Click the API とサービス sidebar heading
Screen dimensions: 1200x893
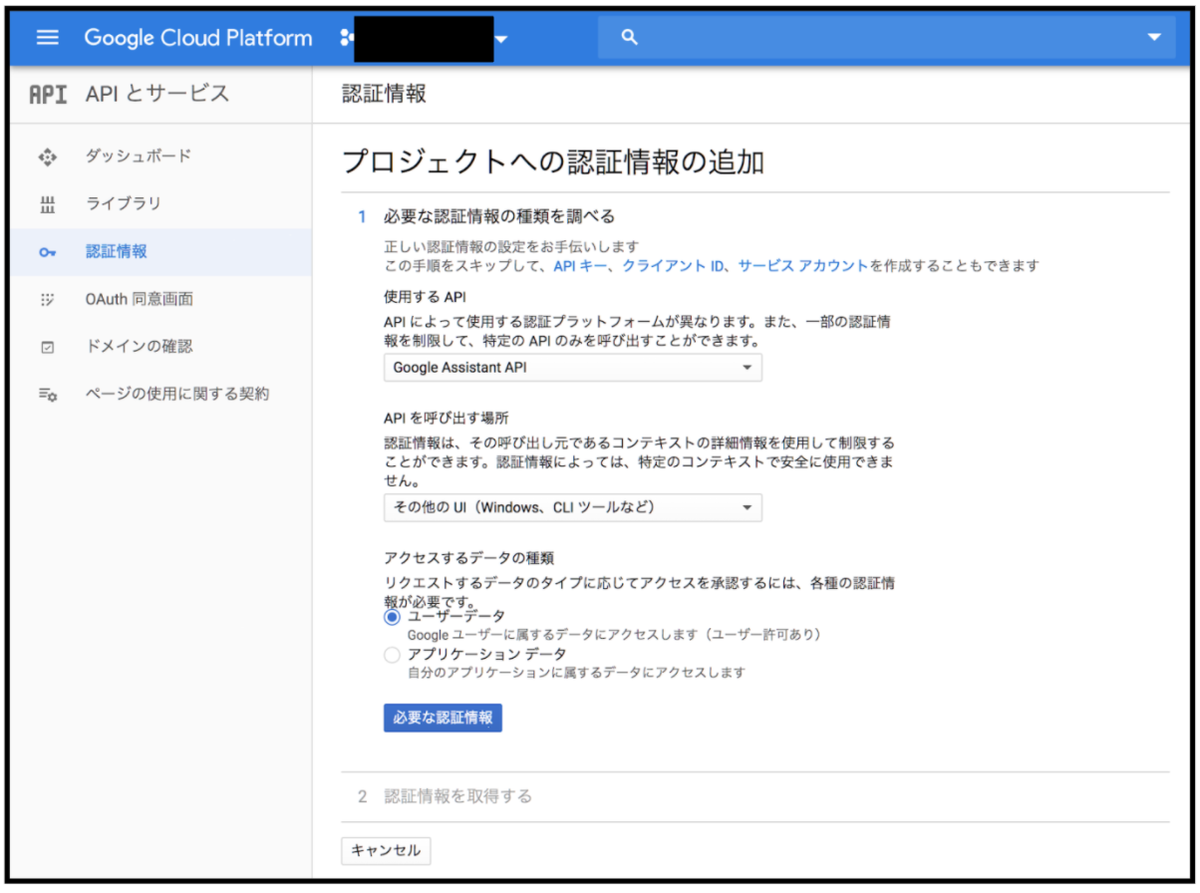click(x=158, y=95)
